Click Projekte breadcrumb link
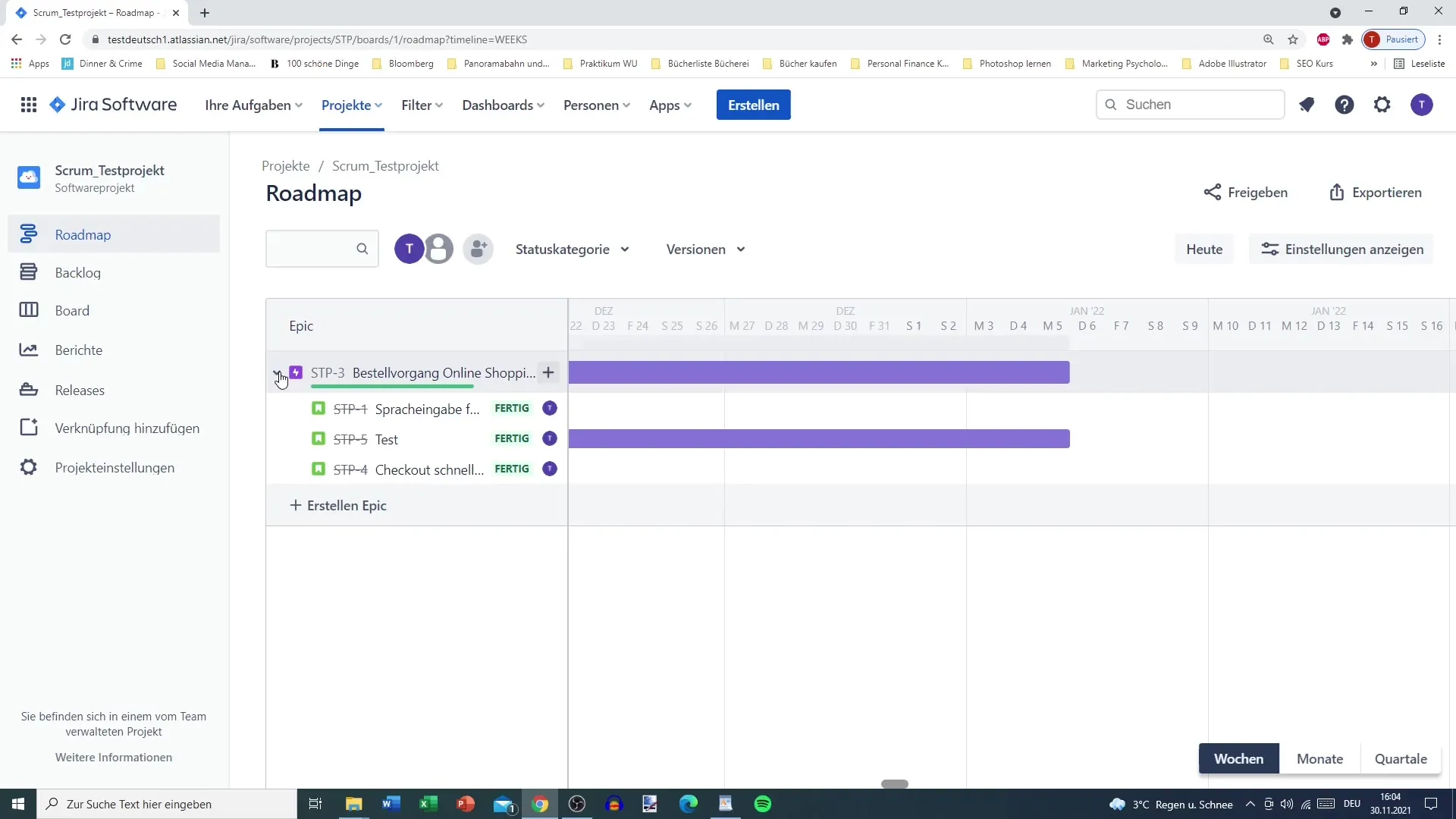The image size is (1456, 819). (x=286, y=165)
